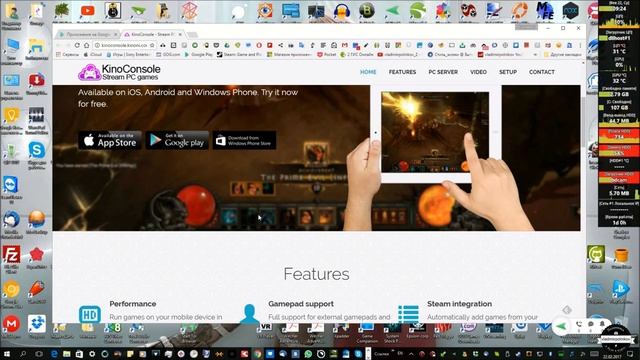Click the App Store download button
This screenshot has height=360, width=640.
[110, 140]
